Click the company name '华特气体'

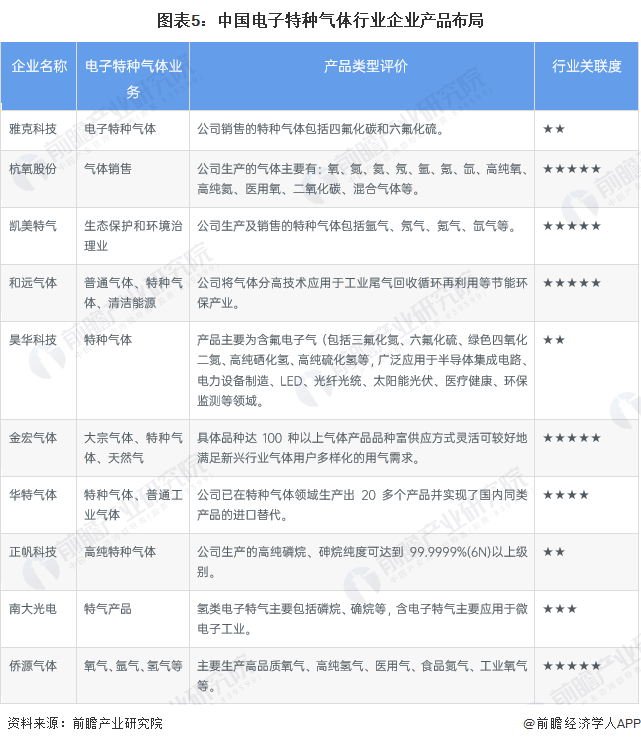(33, 495)
